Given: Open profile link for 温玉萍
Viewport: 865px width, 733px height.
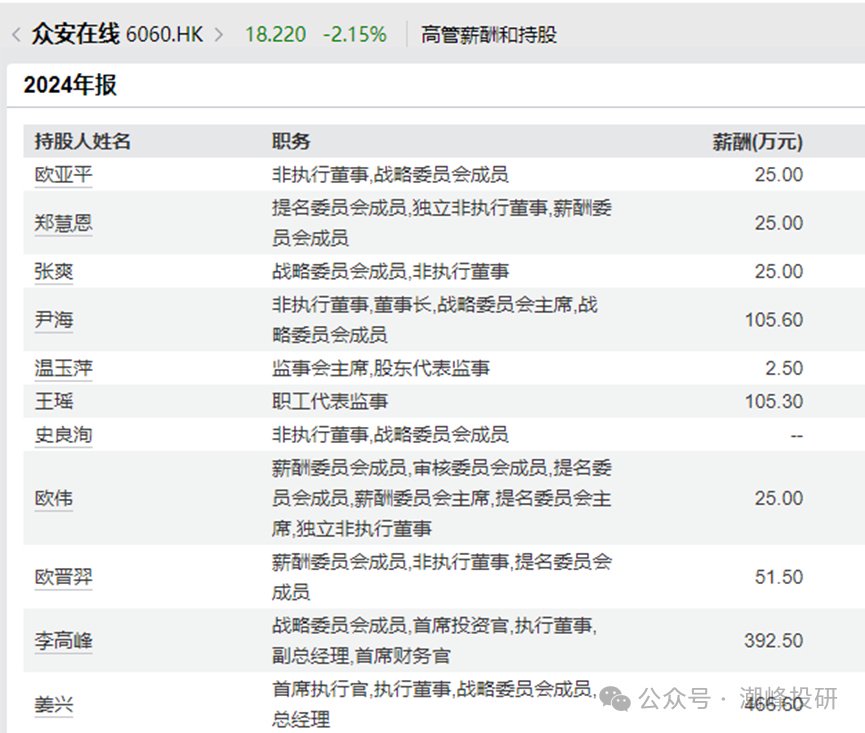Looking at the screenshot, I should [63, 368].
